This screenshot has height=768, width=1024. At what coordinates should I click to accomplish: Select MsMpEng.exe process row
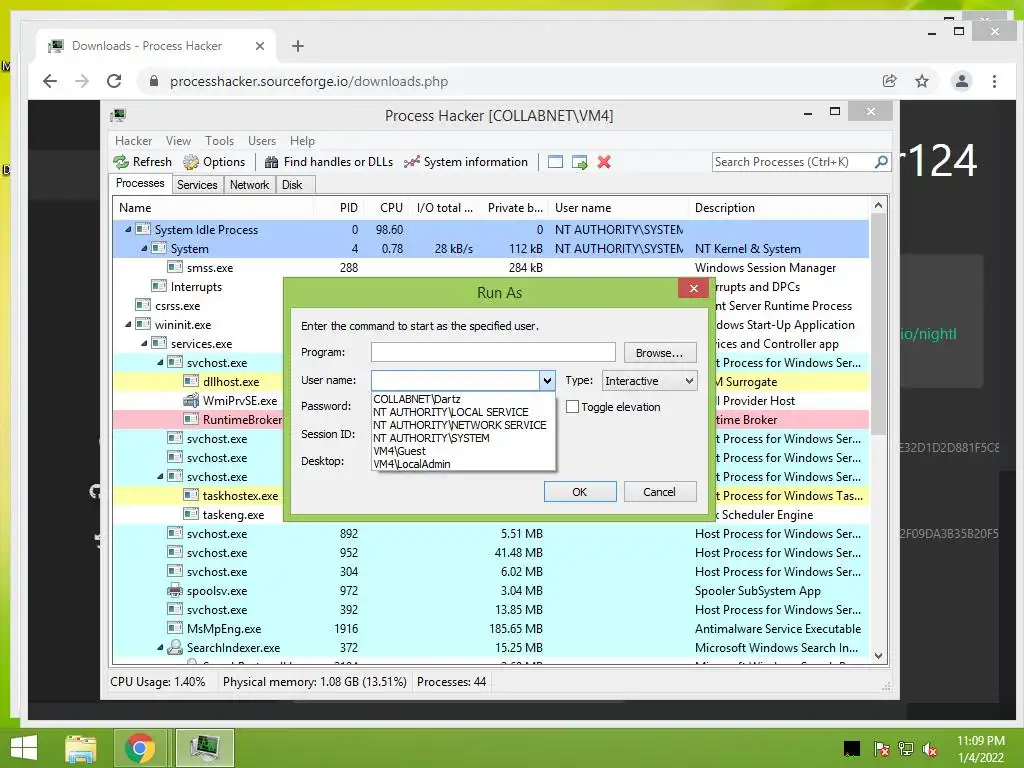click(x=490, y=629)
